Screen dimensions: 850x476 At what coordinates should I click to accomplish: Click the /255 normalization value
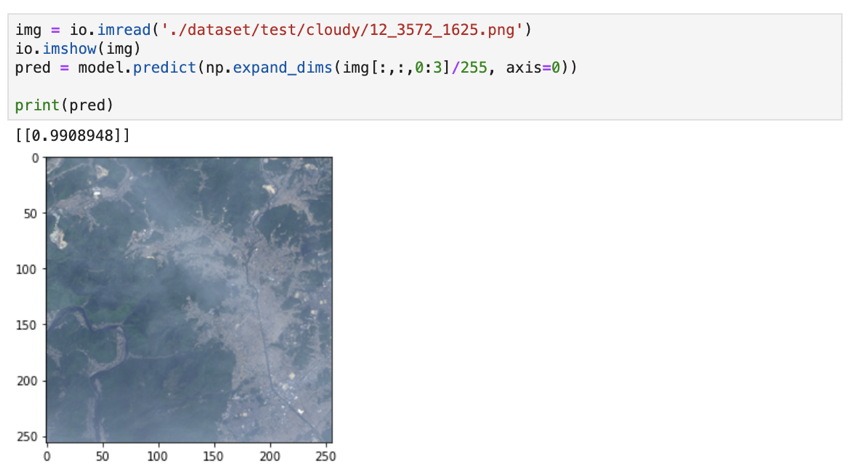click(x=469, y=68)
